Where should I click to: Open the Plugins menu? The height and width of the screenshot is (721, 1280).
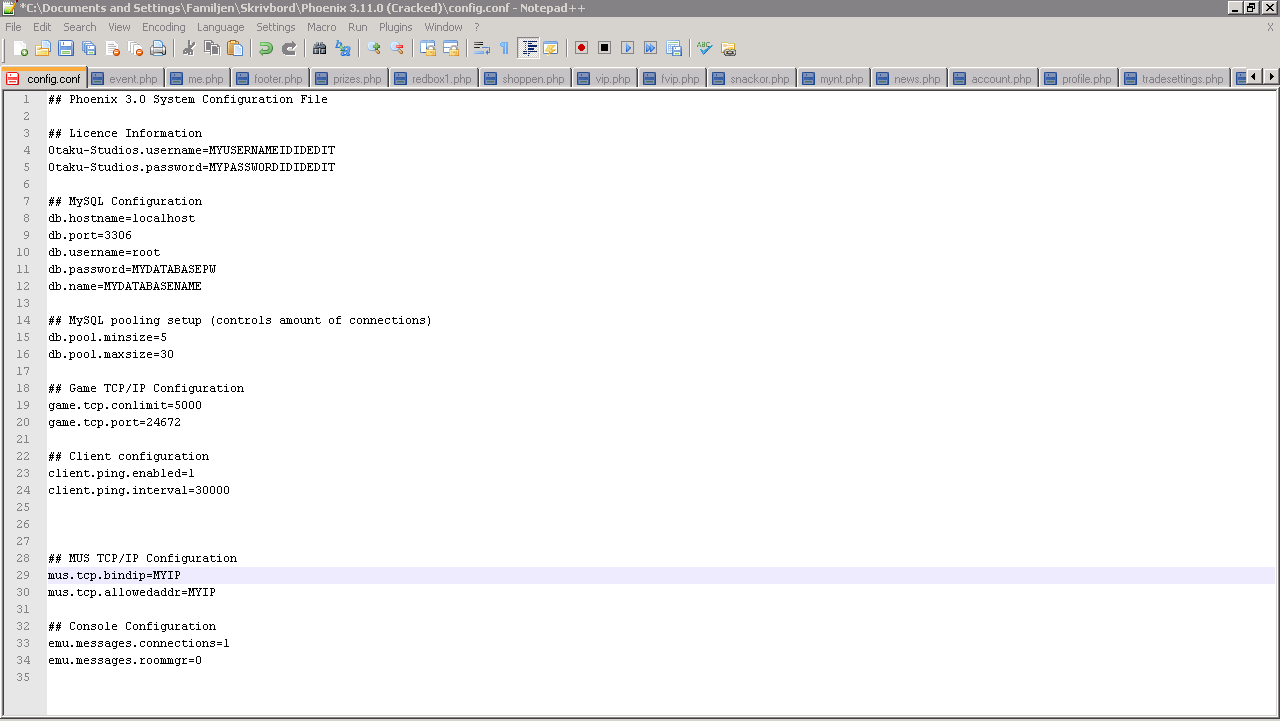pyautogui.click(x=396, y=27)
